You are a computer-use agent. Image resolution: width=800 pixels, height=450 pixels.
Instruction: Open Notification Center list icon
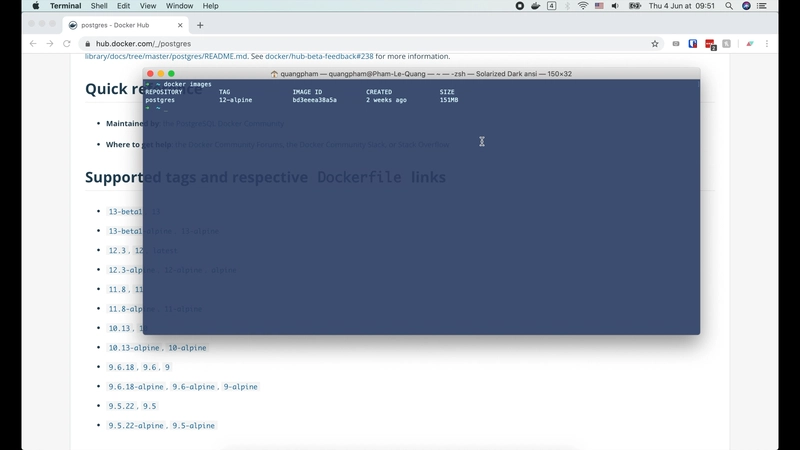(x=762, y=6)
